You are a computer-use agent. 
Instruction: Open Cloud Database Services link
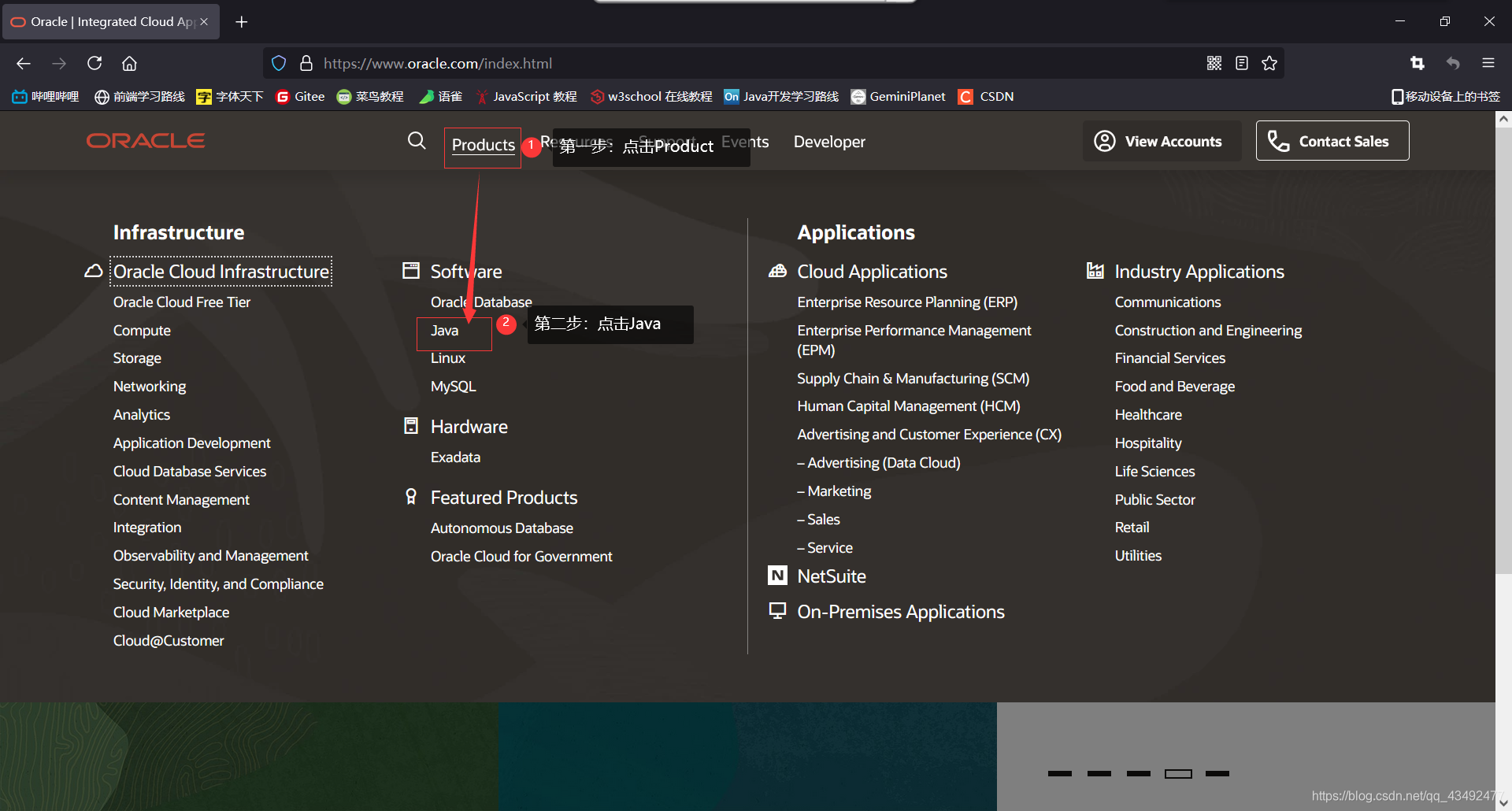point(190,472)
